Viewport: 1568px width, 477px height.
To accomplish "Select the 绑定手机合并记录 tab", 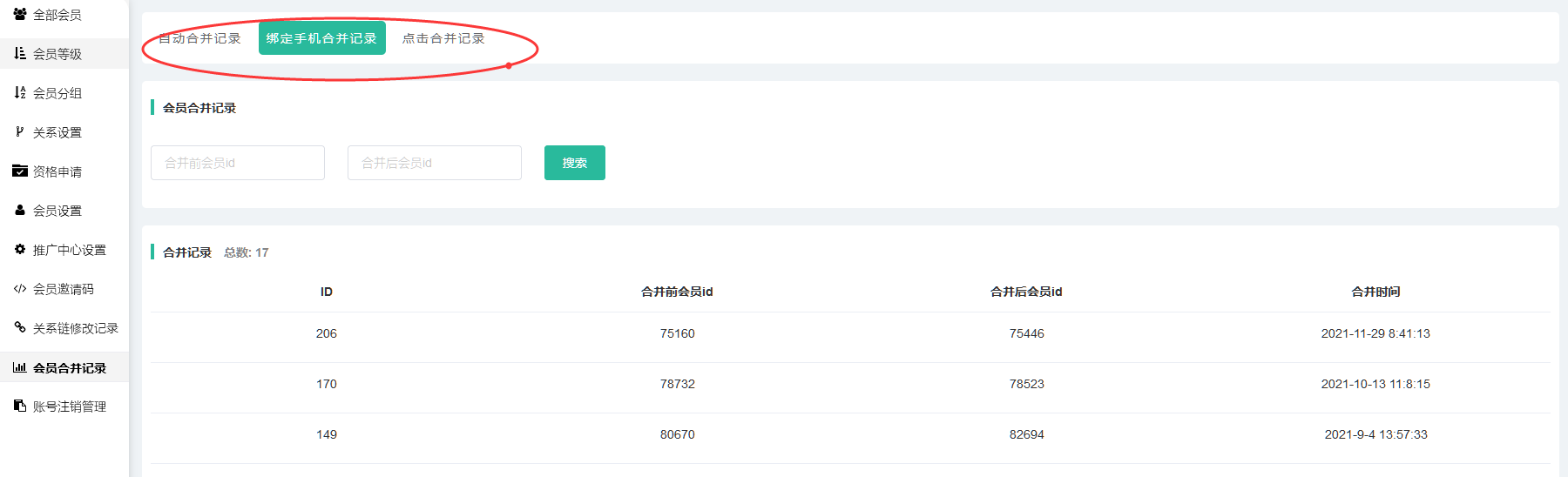I will point(322,38).
